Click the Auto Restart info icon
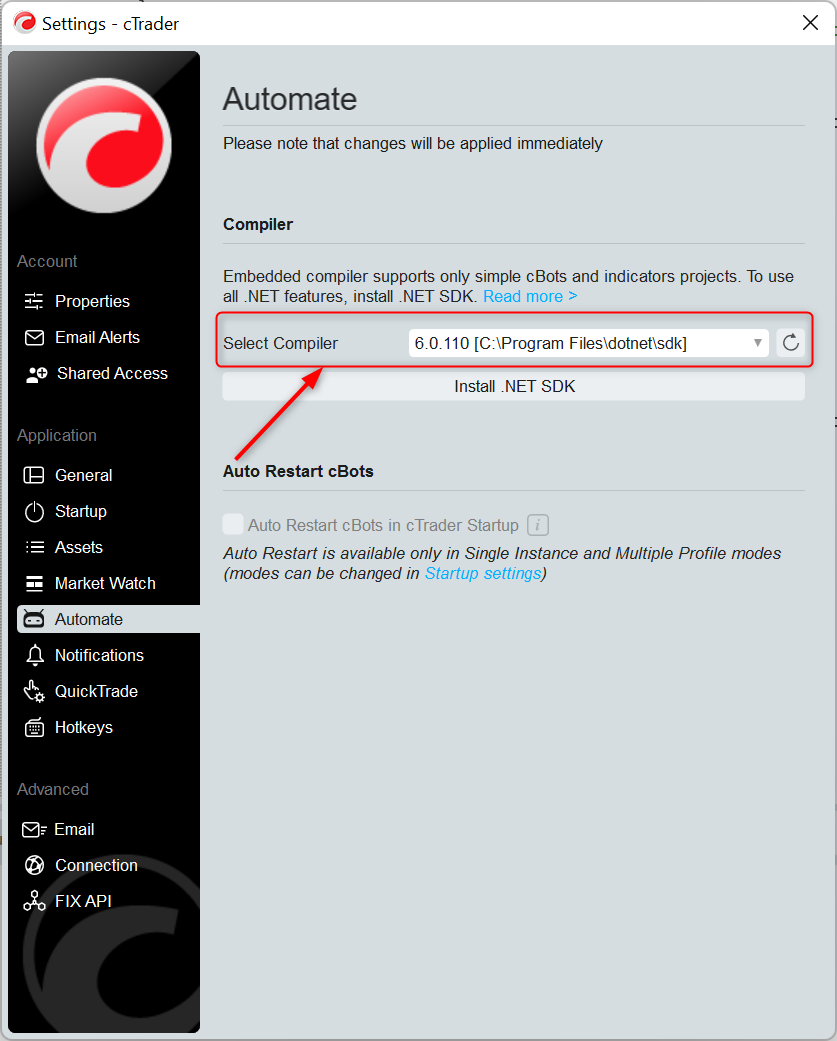This screenshot has height=1041, width=837. pyautogui.click(x=538, y=525)
